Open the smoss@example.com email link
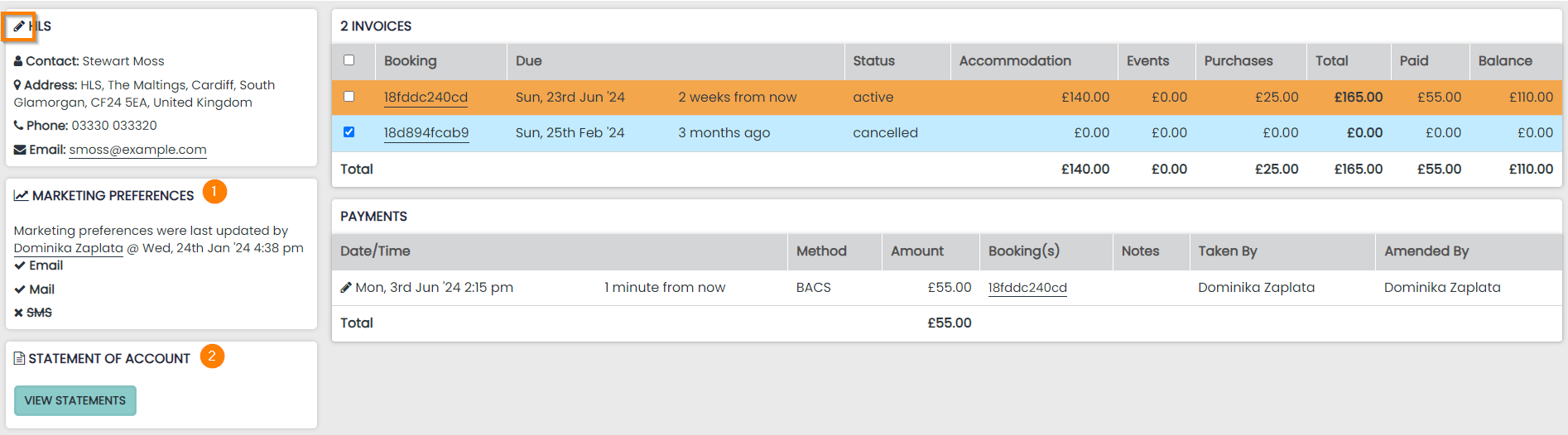 pos(137,150)
